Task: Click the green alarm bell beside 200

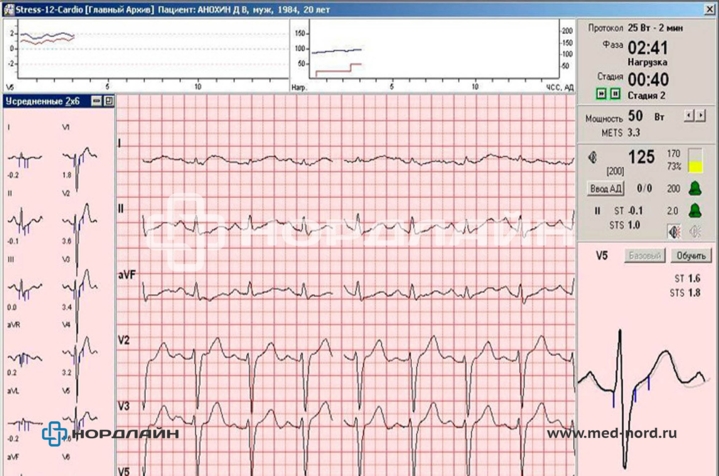Action: coord(695,188)
